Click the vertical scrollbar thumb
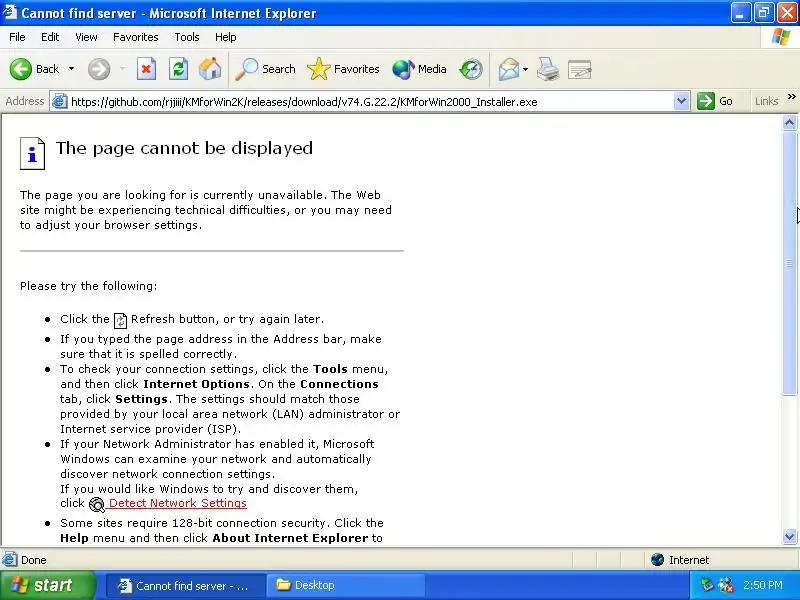Image resolution: width=800 pixels, height=600 pixels. click(x=789, y=263)
